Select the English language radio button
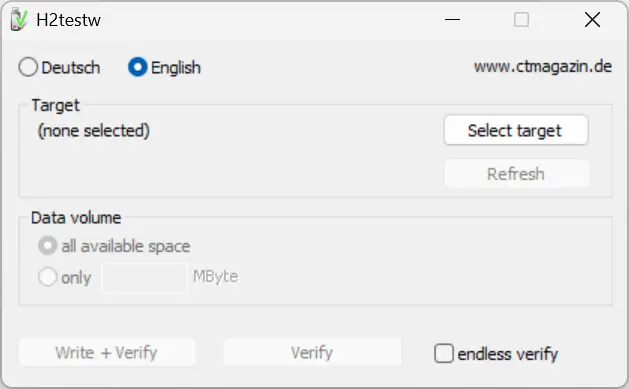 (138, 67)
